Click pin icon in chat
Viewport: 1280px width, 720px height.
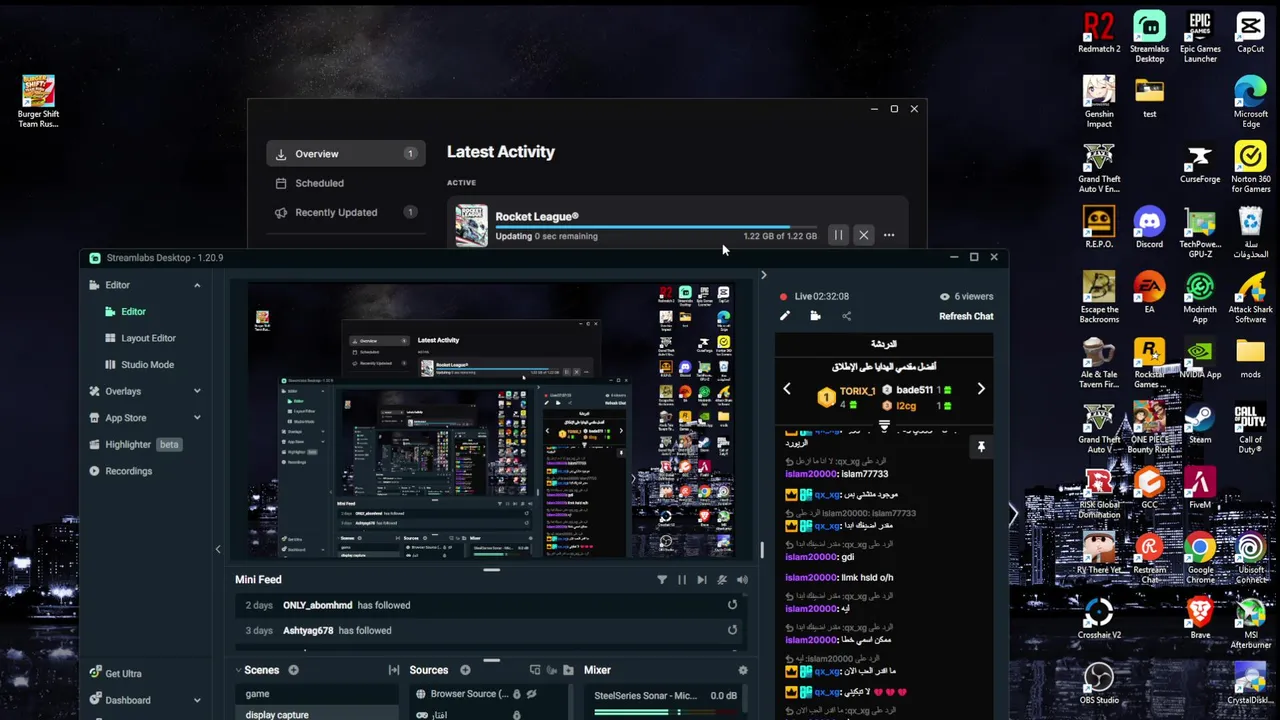tap(981, 447)
